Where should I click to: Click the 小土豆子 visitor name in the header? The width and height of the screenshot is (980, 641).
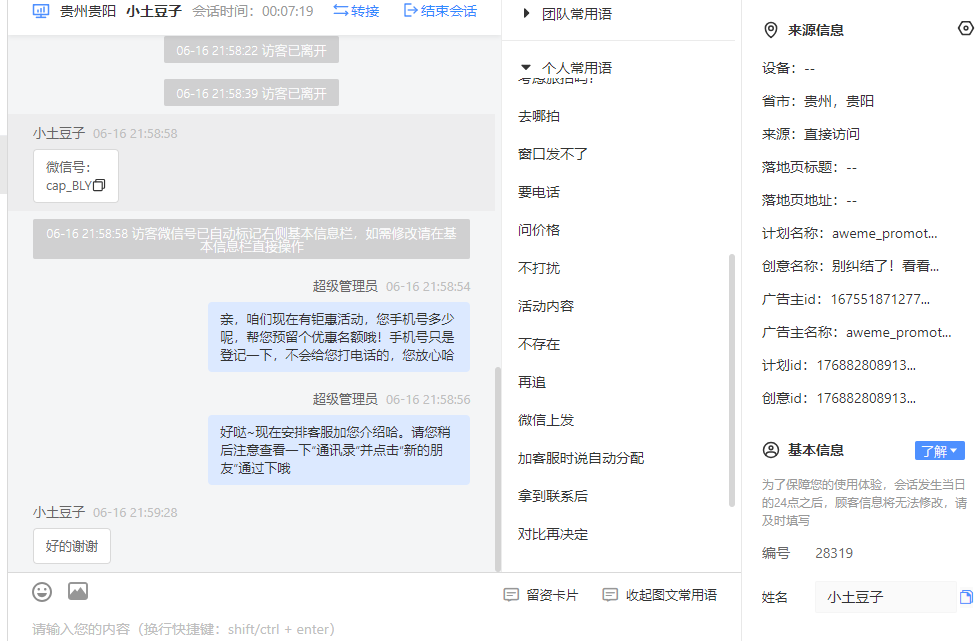tap(154, 11)
